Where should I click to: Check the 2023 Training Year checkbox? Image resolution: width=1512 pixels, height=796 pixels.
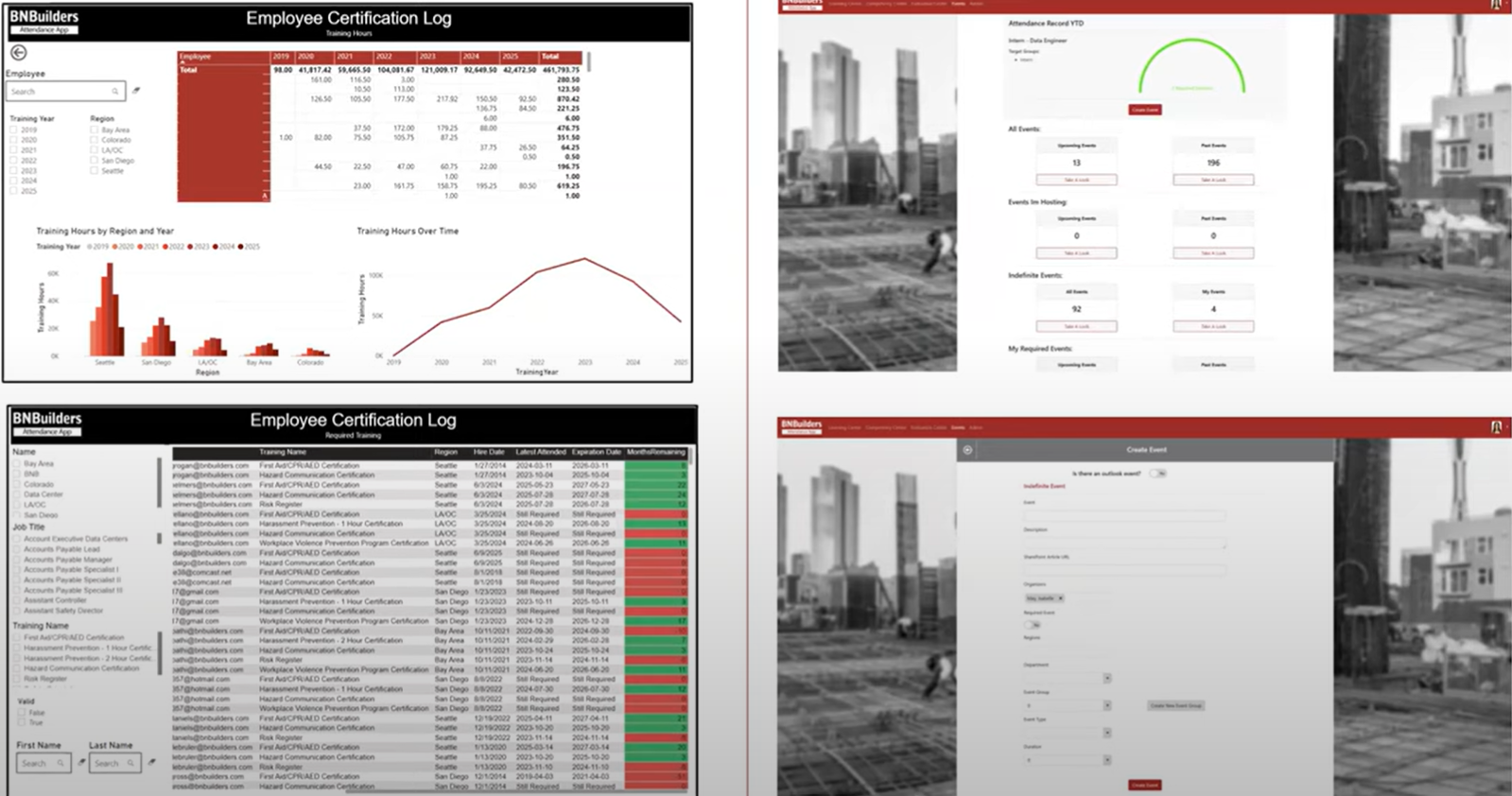click(x=14, y=171)
